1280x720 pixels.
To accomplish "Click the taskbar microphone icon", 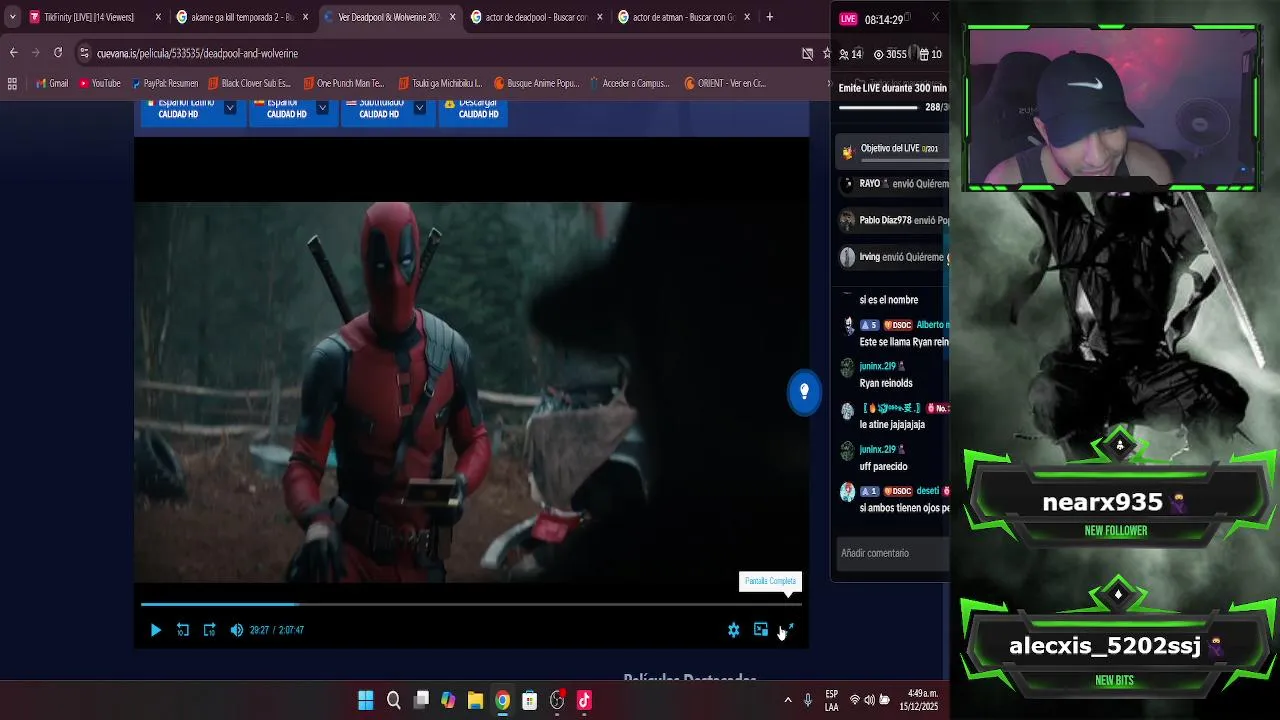I will (x=808, y=701).
